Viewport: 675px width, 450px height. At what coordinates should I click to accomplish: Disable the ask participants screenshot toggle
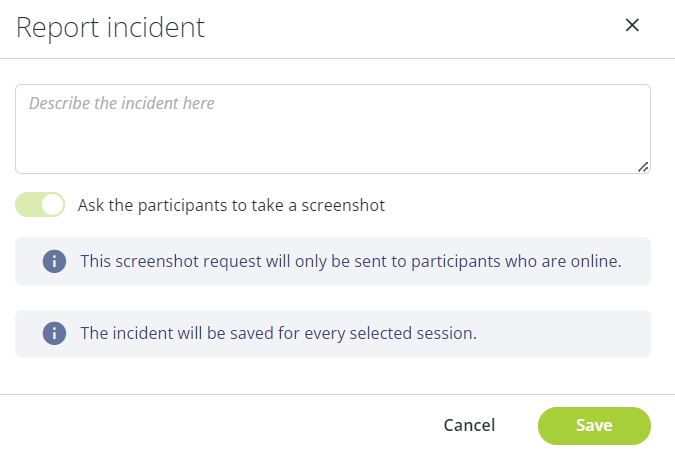40,205
